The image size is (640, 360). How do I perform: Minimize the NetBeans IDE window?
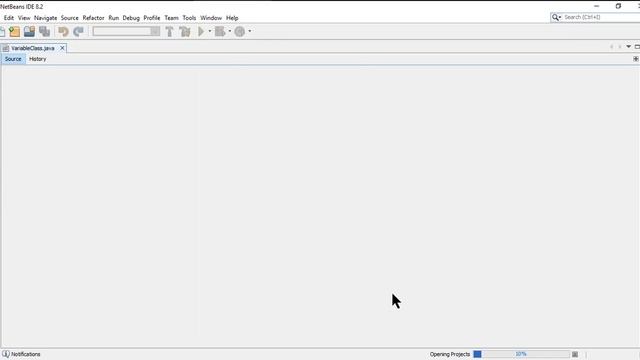click(597, 6)
